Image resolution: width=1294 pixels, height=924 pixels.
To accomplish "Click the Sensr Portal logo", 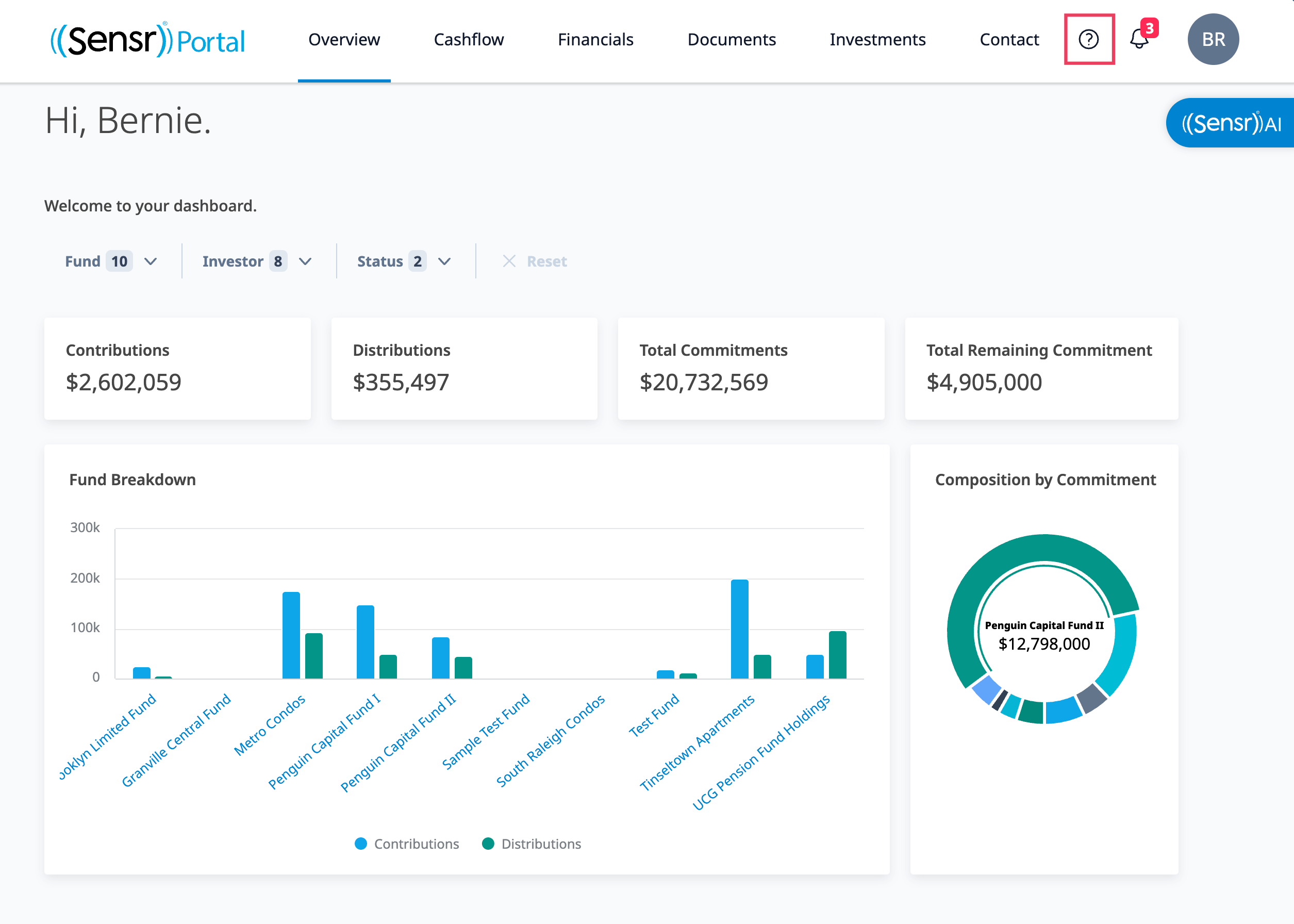I will [x=148, y=40].
